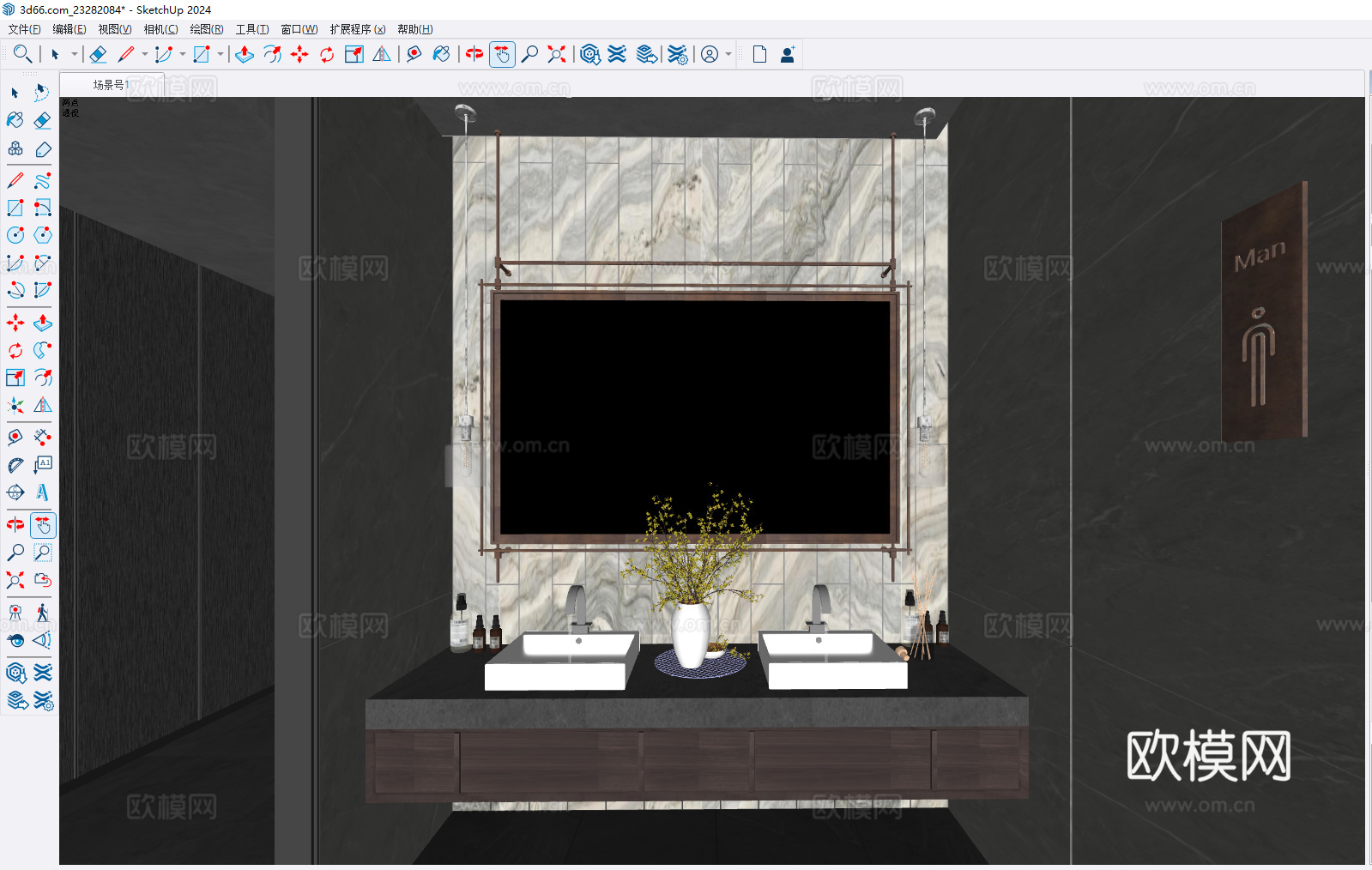Viewport: 1372px width, 870px height.
Task: Click the black framed mirror in the model
Action: click(696, 417)
